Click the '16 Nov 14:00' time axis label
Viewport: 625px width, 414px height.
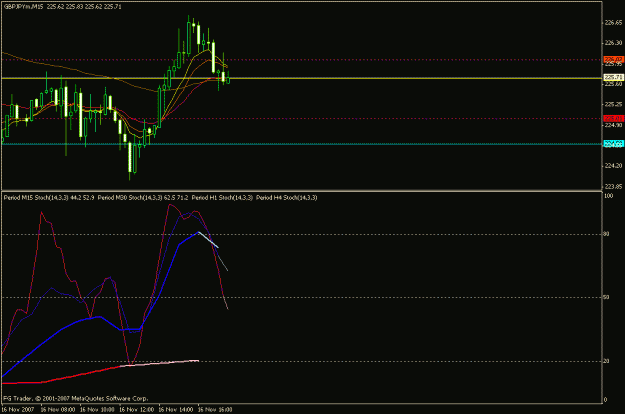(x=176, y=410)
